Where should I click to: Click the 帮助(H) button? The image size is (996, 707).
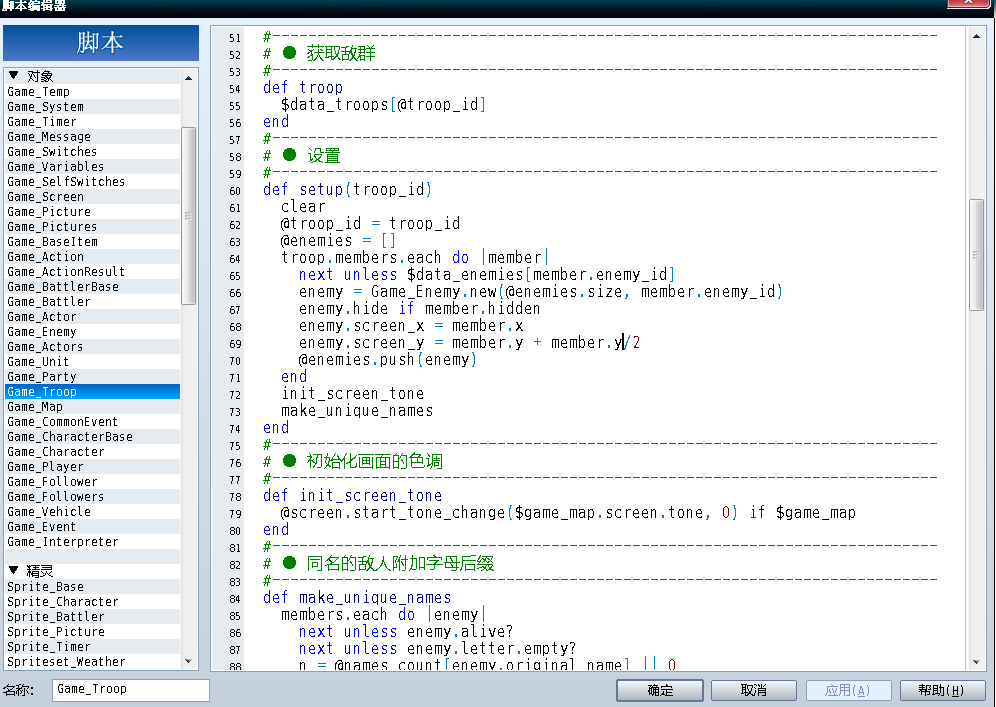[x=941, y=690]
